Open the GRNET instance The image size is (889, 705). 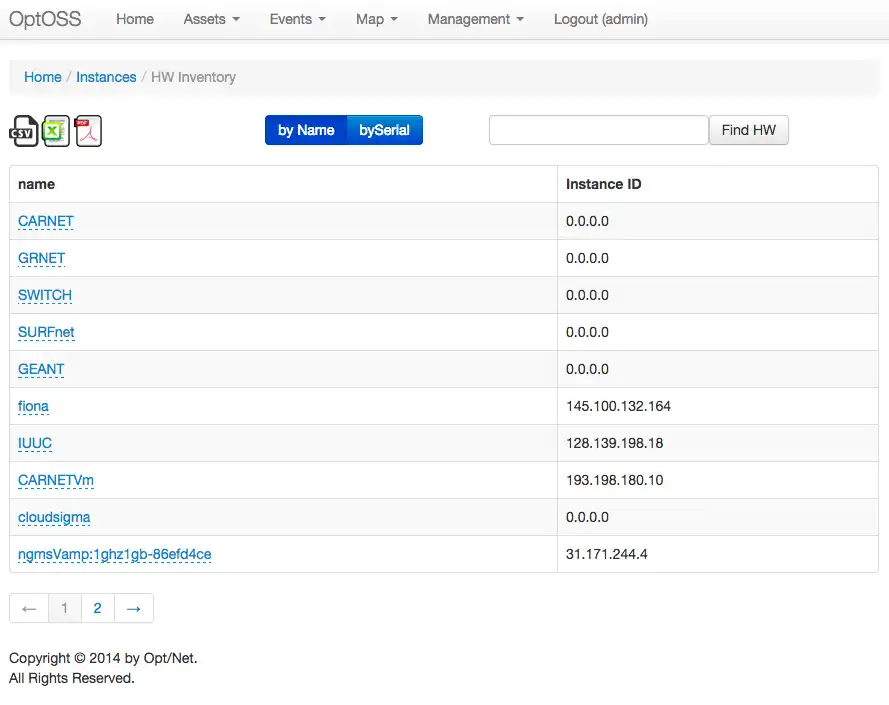click(x=41, y=258)
